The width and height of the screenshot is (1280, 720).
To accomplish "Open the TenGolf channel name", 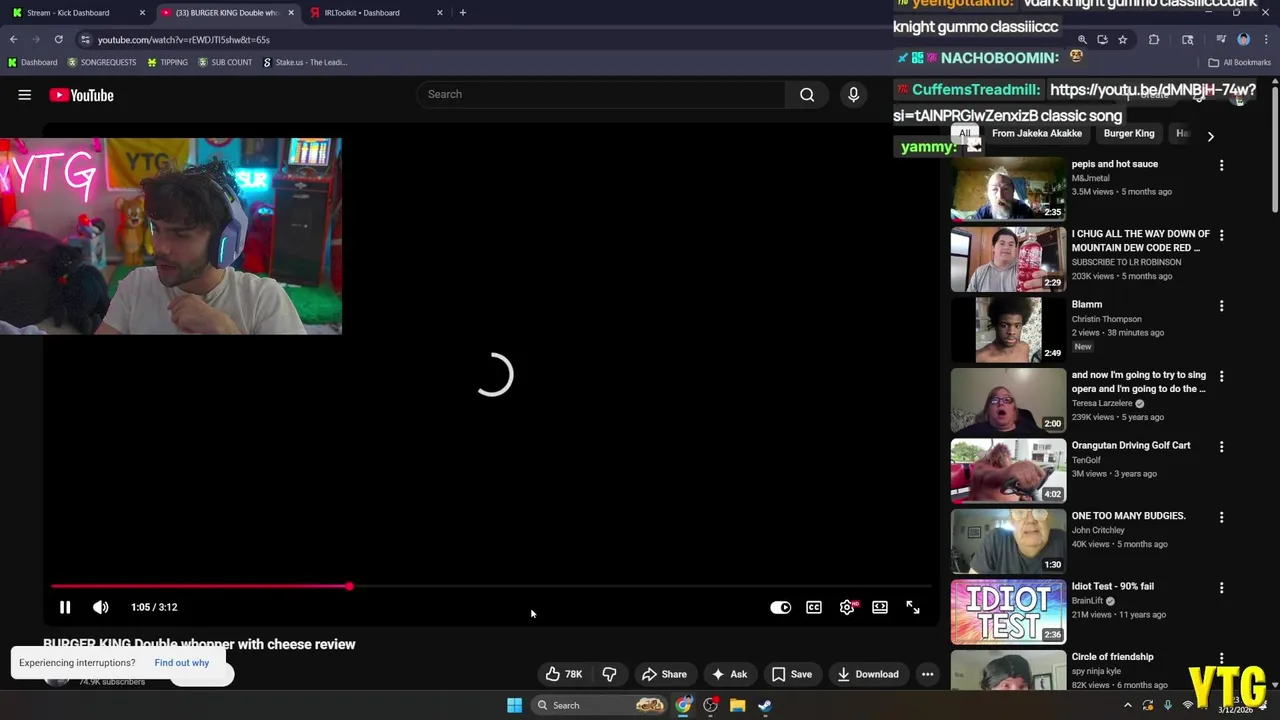I will [1086, 460].
